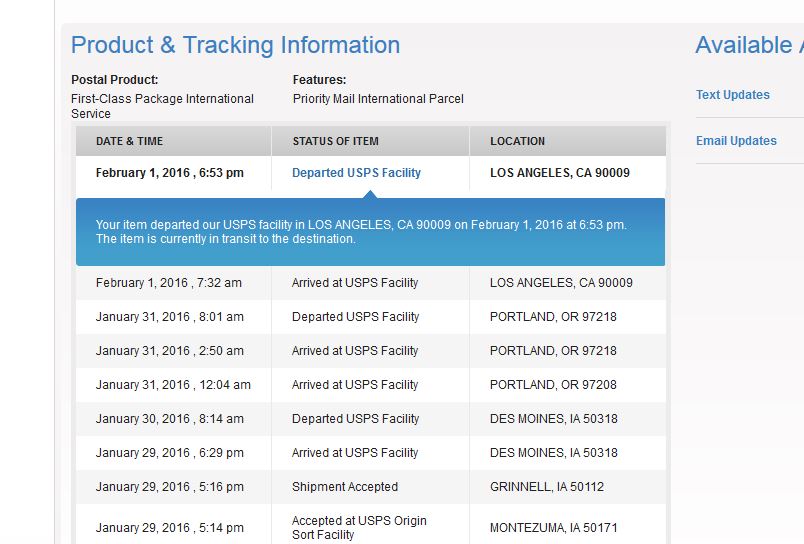Select the MONTEZUMA, IA 50171 location cell
804x544 pixels.
pos(553,528)
